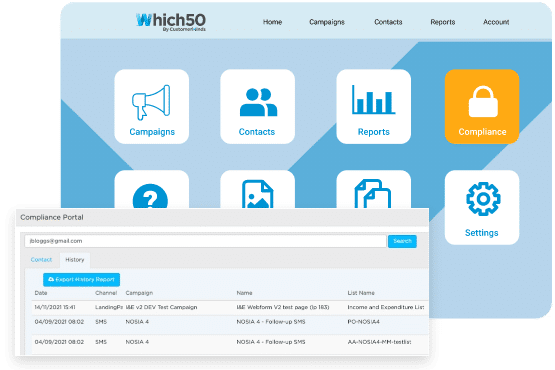Open the Settings gear tile
555x370 pixels.
482,207
